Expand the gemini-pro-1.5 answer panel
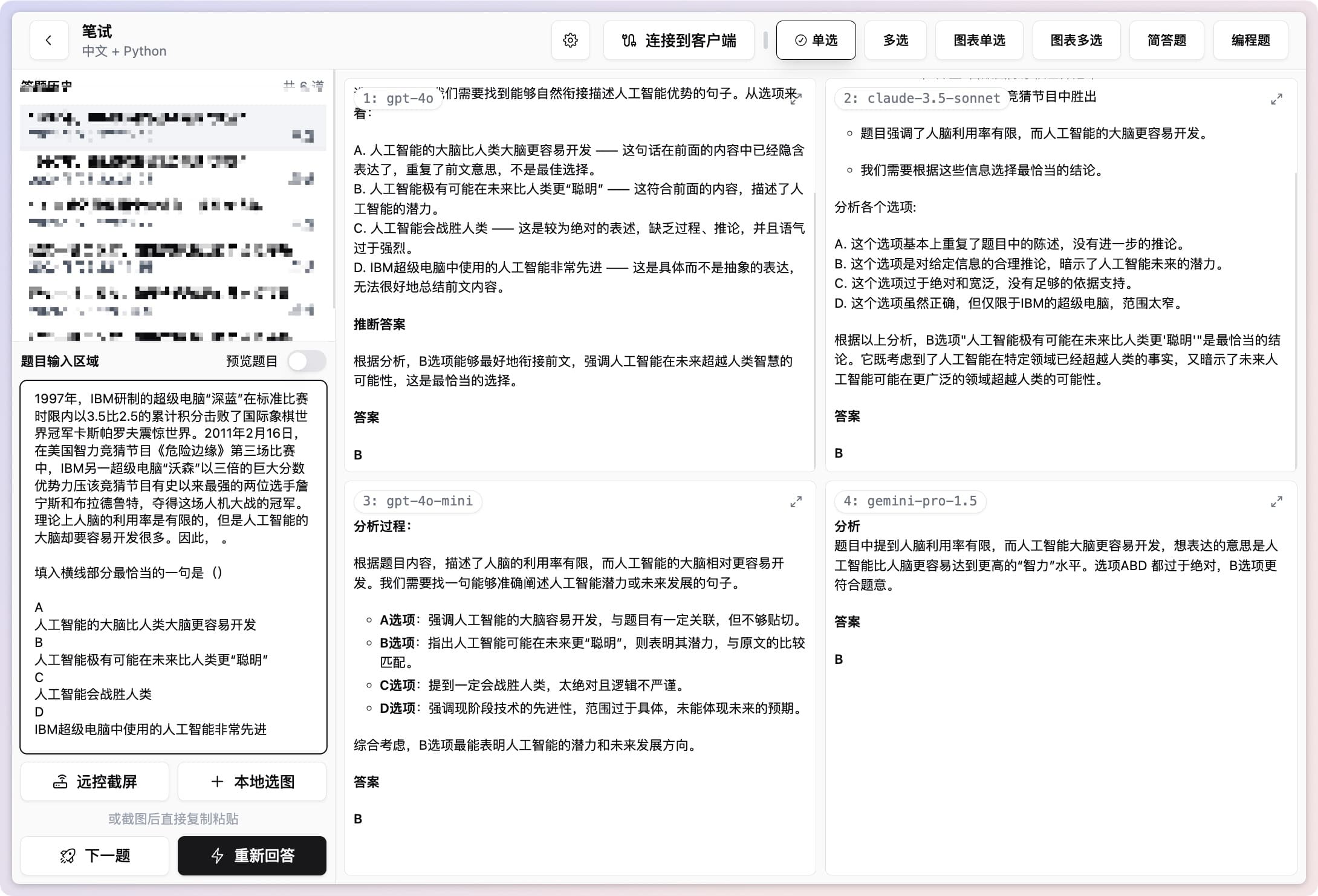Image resolution: width=1318 pixels, height=896 pixels. 1276,501
